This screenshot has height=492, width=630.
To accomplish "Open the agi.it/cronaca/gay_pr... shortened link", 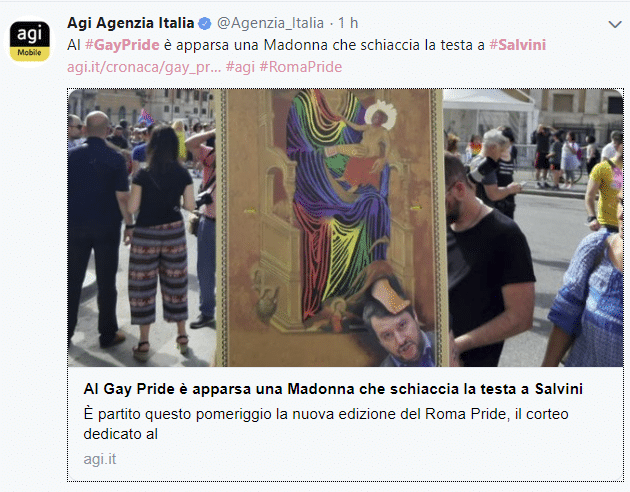I will 144,67.
